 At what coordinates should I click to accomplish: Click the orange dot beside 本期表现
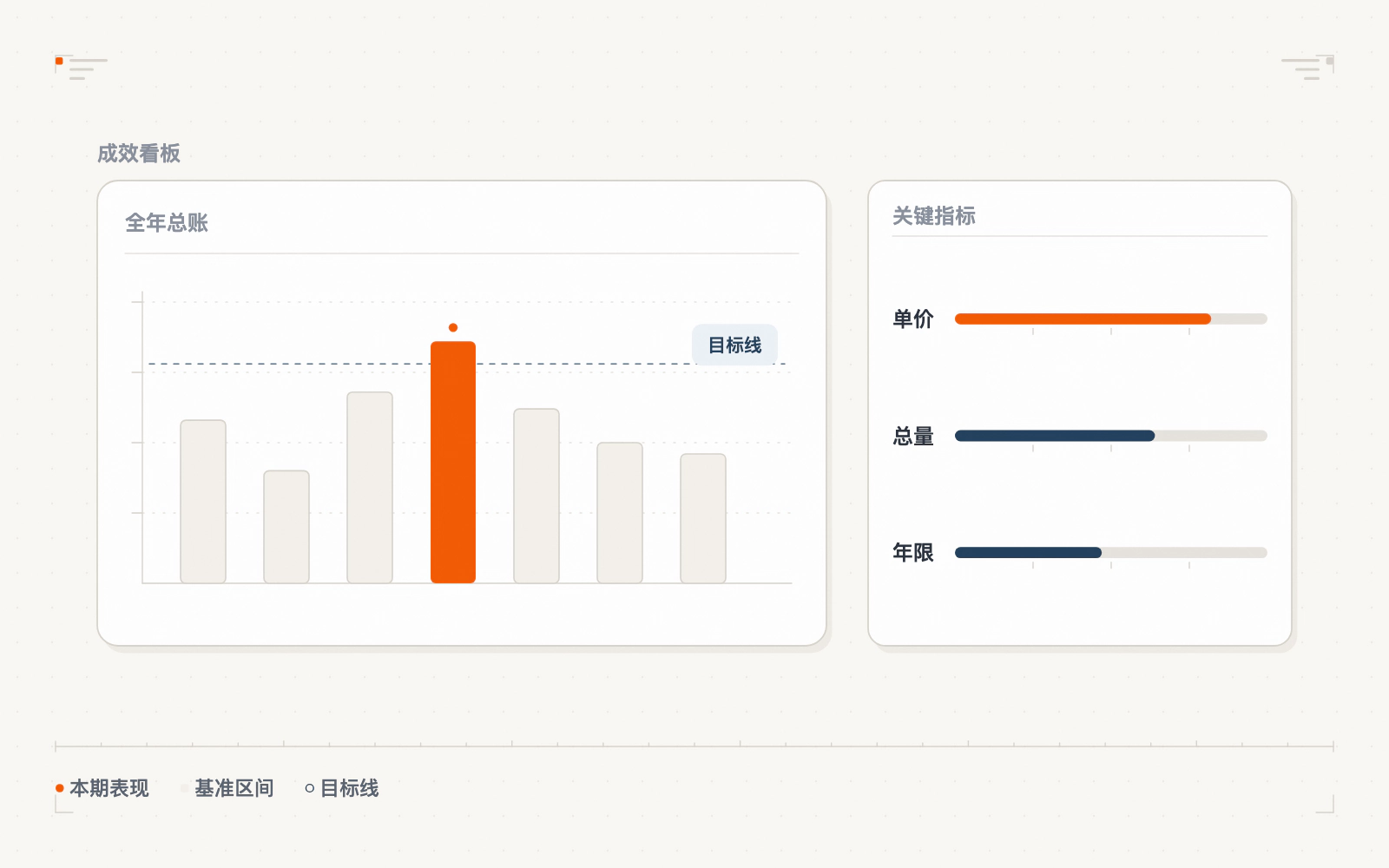coord(60,788)
